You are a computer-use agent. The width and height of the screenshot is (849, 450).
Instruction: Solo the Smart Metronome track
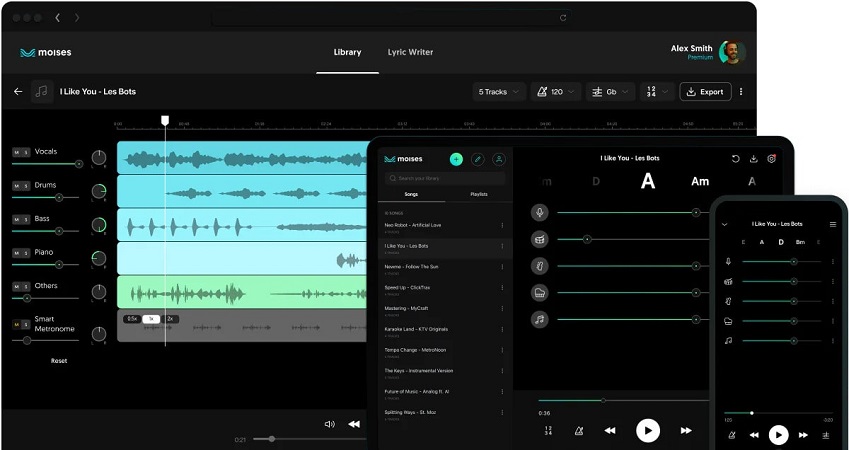(x=25, y=324)
